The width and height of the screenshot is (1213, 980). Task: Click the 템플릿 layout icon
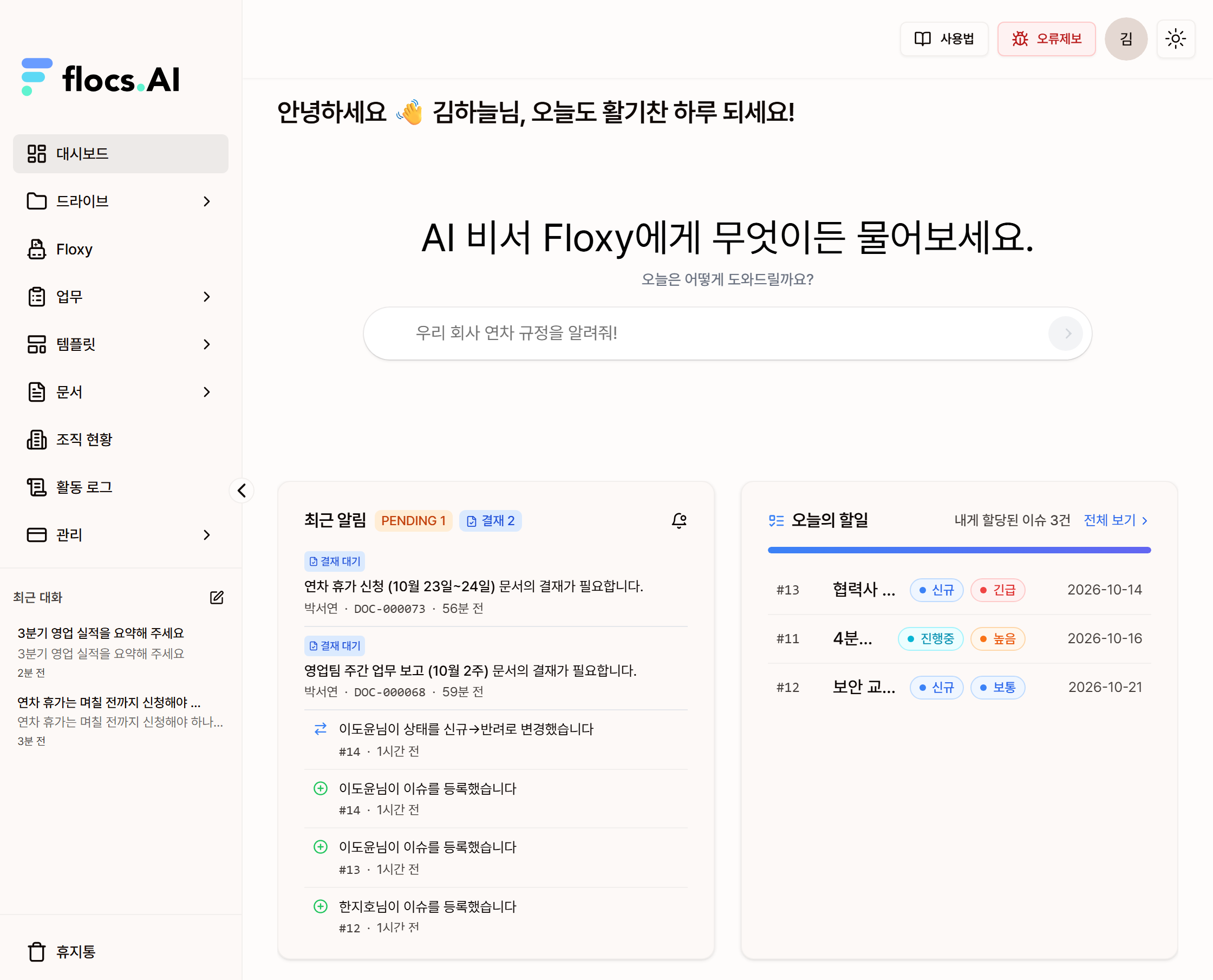pyautogui.click(x=37, y=344)
